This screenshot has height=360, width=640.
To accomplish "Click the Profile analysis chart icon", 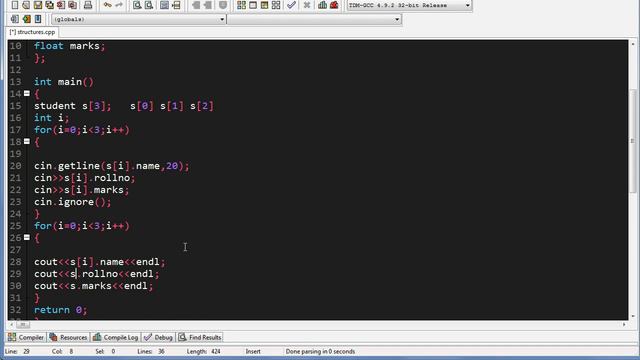I will [322, 5].
